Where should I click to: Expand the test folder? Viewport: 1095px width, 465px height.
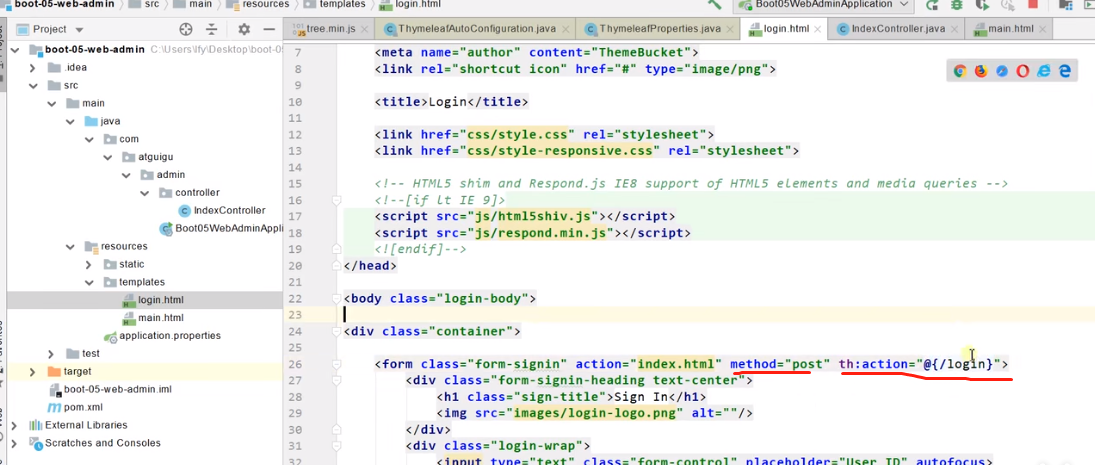pos(51,354)
